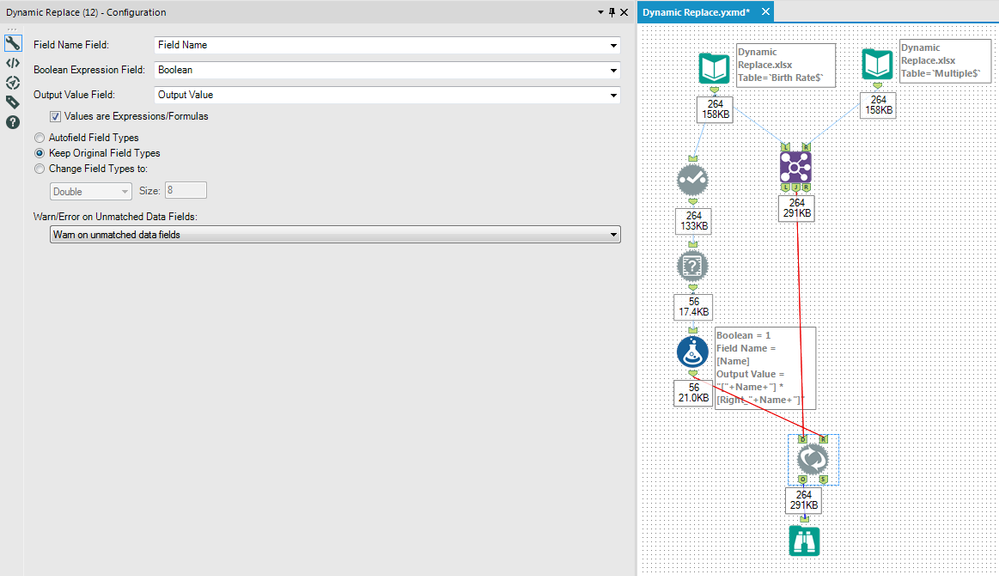Select the Browse binoculars tool

point(804,541)
